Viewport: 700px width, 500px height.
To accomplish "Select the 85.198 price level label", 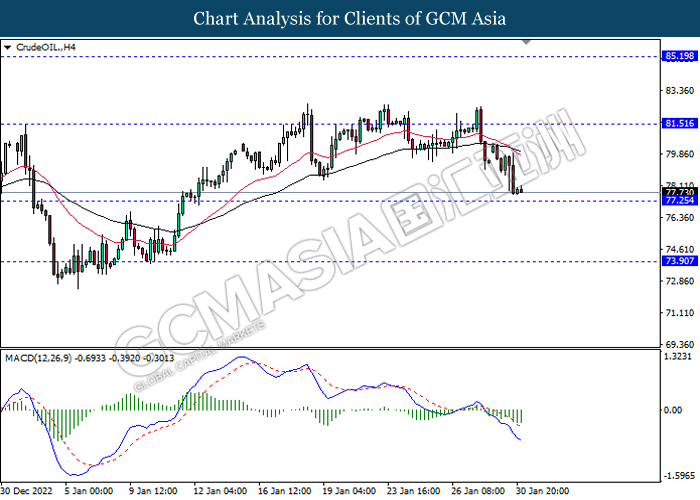I will pos(679,56).
